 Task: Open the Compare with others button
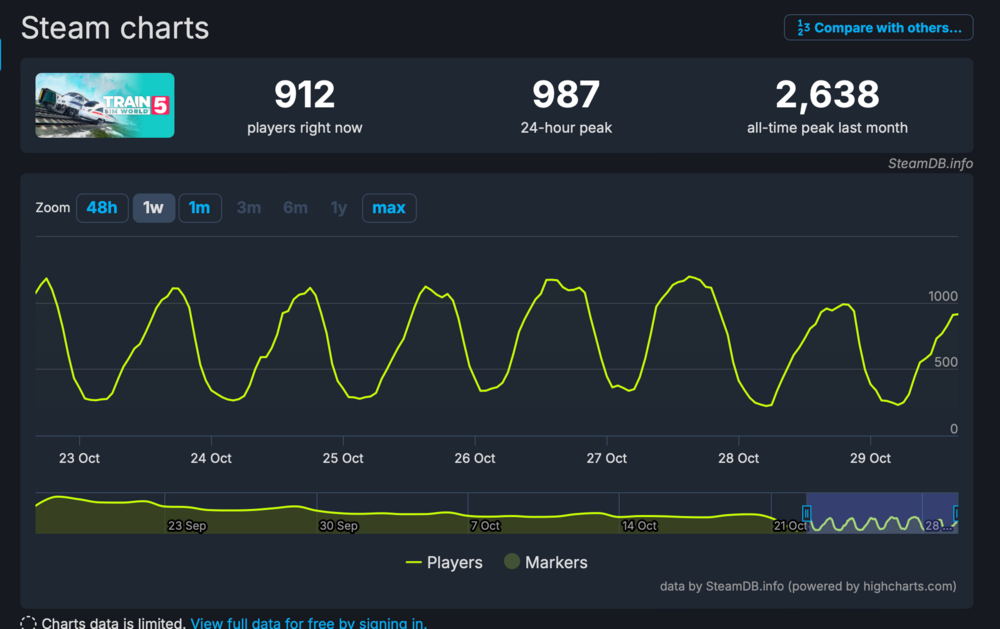(x=878, y=27)
